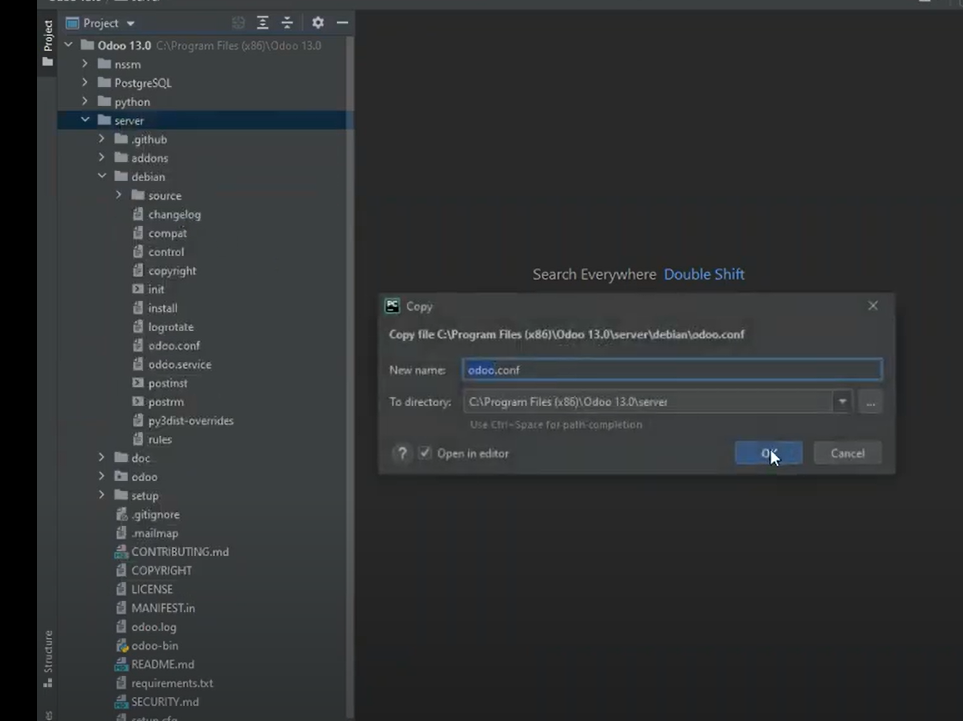Click the To directory path field
The image size is (963, 721).
click(x=649, y=402)
